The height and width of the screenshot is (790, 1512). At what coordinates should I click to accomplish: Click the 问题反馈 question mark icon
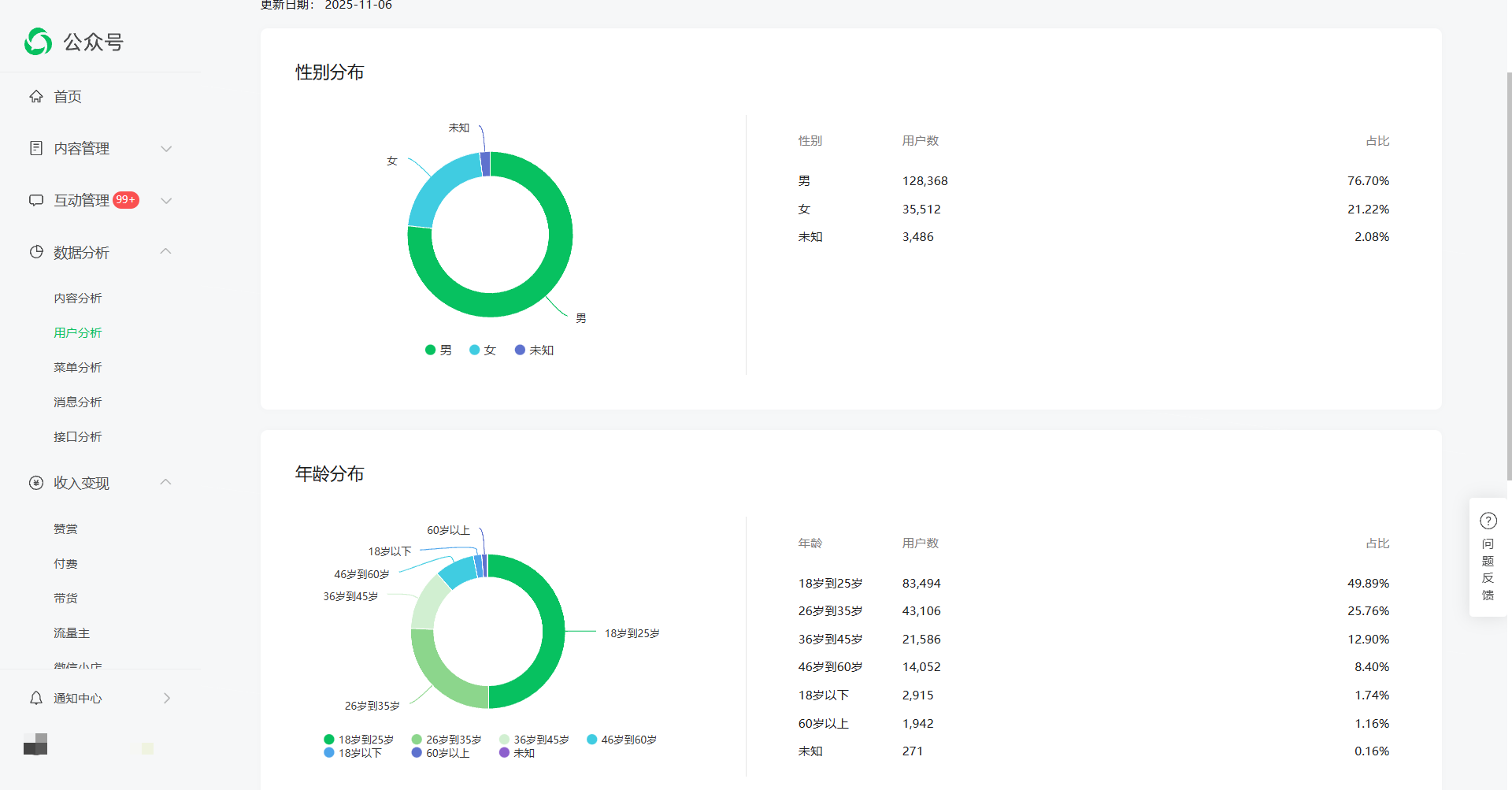(x=1488, y=521)
